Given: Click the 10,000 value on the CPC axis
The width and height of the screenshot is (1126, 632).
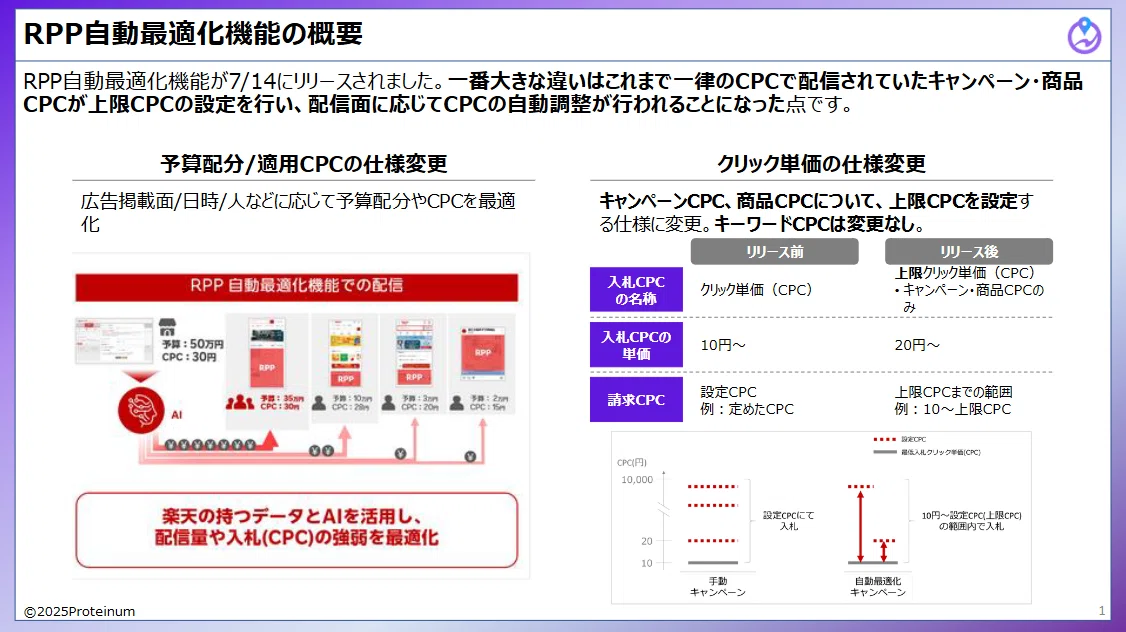Looking at the screenshot, I should (637, 480).
